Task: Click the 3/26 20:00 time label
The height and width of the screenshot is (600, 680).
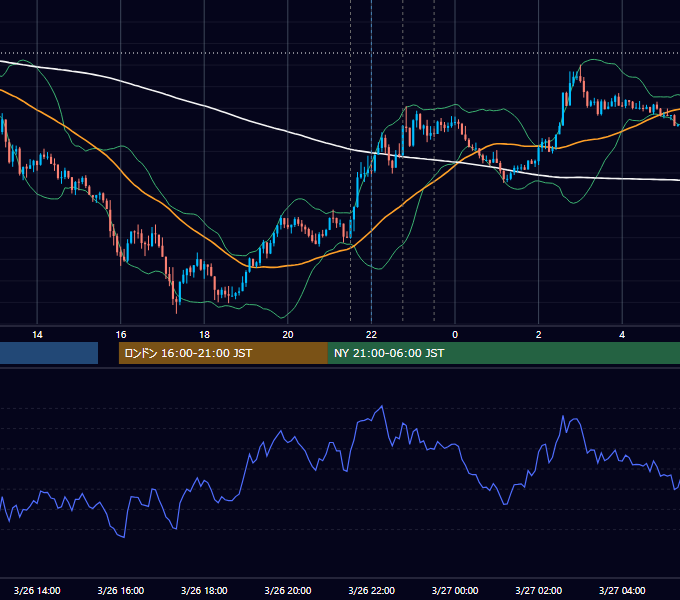Action: click(x=288, y=590)
